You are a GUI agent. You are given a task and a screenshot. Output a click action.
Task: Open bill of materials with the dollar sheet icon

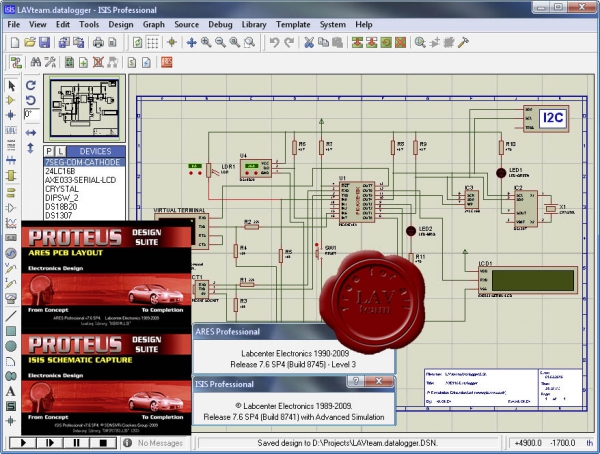click(x=132, y=62)
